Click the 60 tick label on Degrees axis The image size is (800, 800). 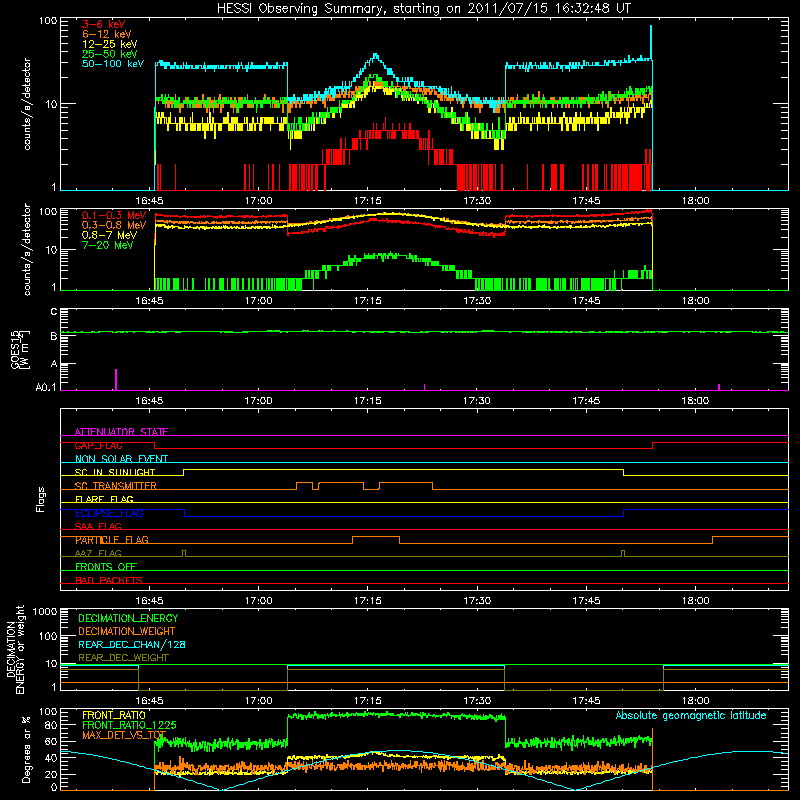click(x=51, y=742)
